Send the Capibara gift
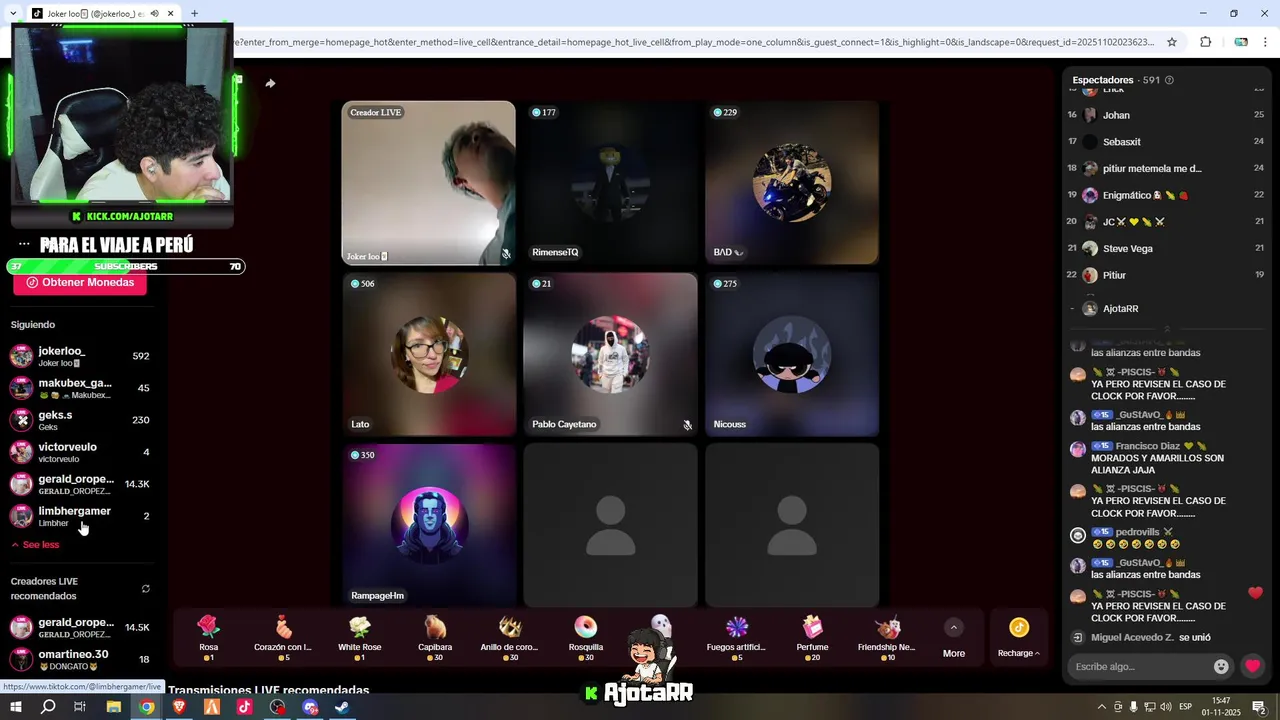The height and width of the screenshot is (720, 1280). point(435,637)
